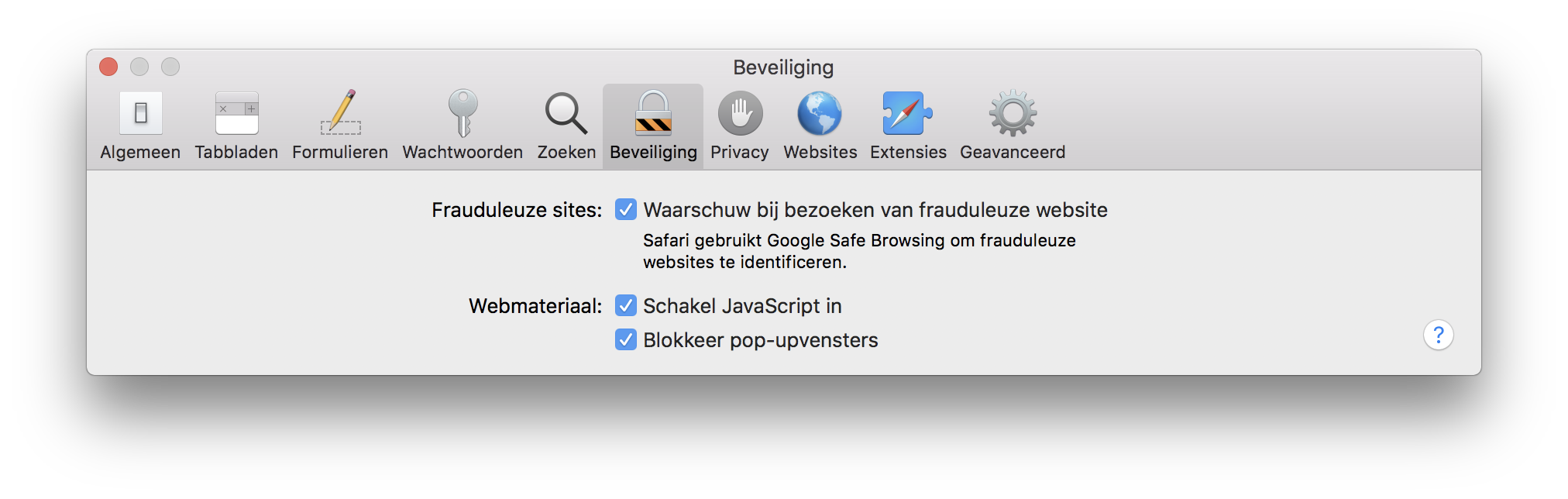Switch to Websites globe pane

pos(820,114)
